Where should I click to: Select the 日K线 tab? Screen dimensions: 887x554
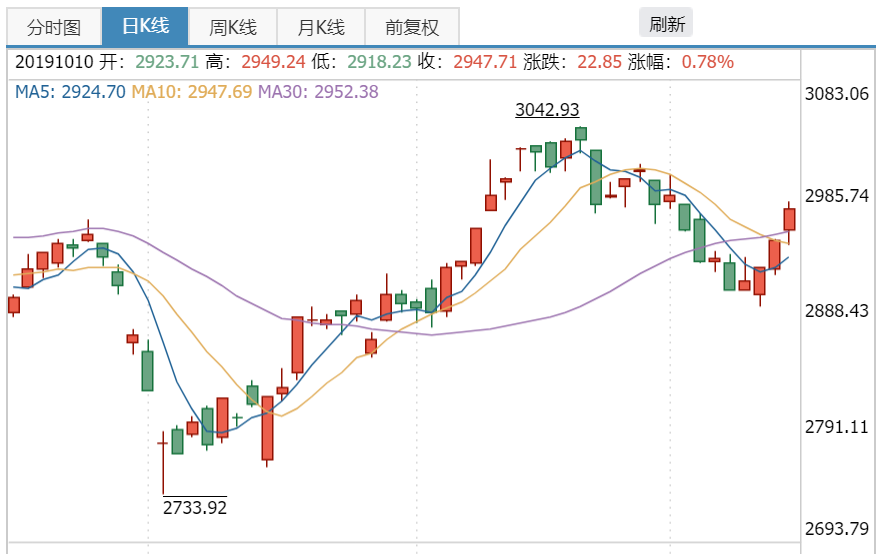(144, 27)
